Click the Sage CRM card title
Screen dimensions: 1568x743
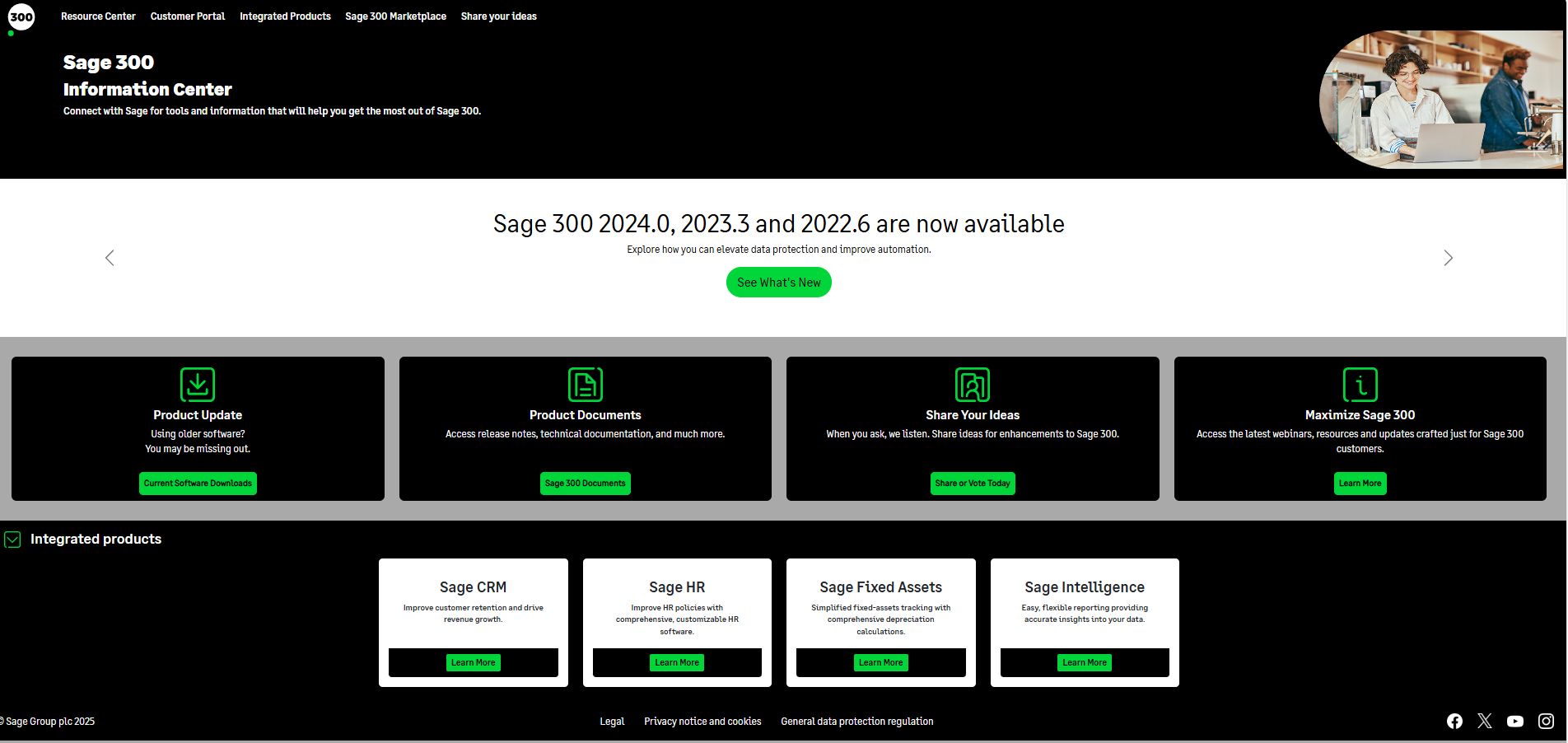474,587
